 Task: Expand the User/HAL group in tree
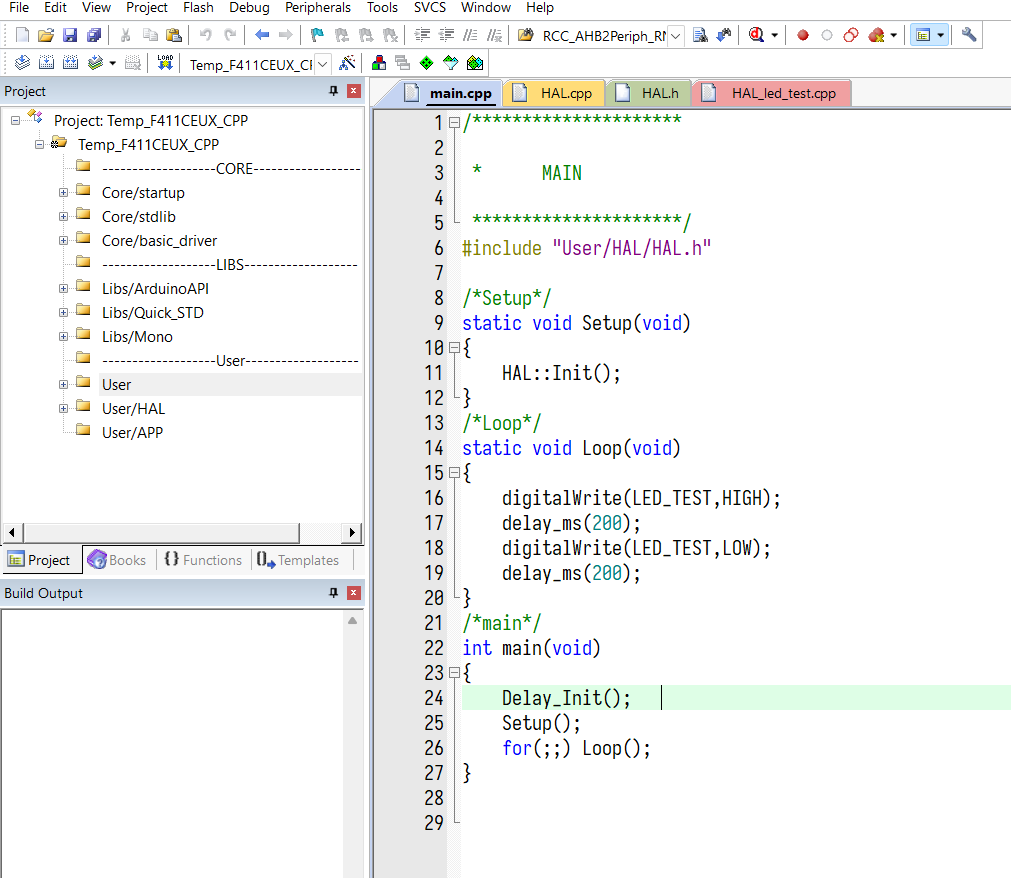pyautogui.click(x=63, y=408)
